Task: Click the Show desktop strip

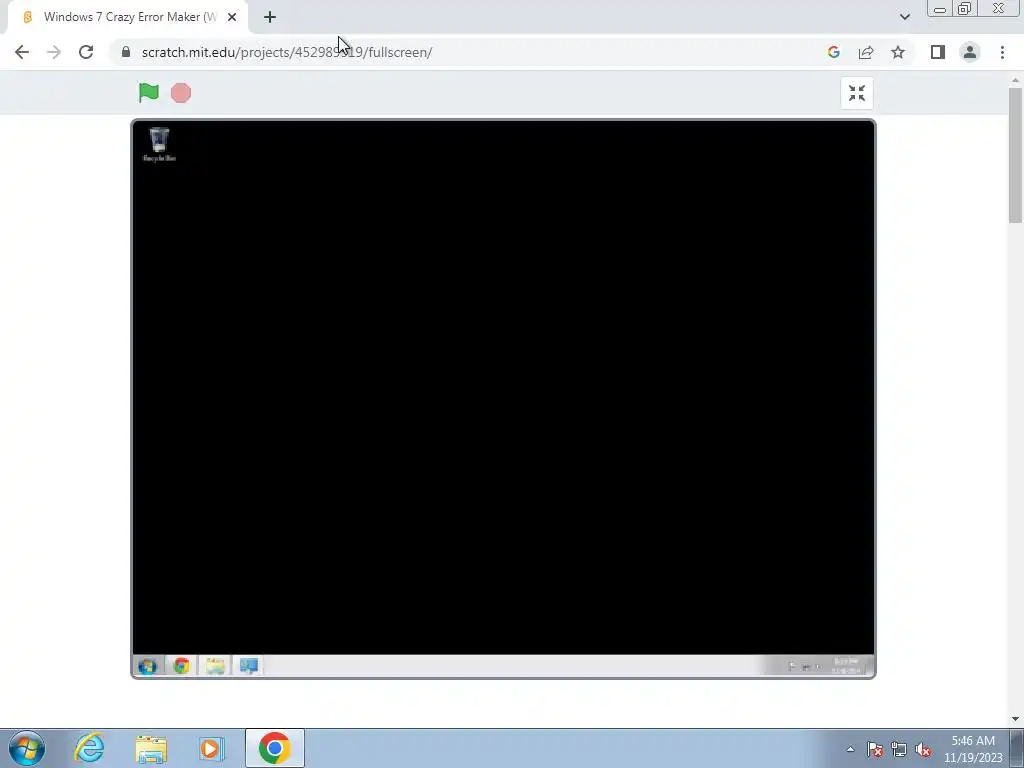Action: click(x=1017, y=748)
